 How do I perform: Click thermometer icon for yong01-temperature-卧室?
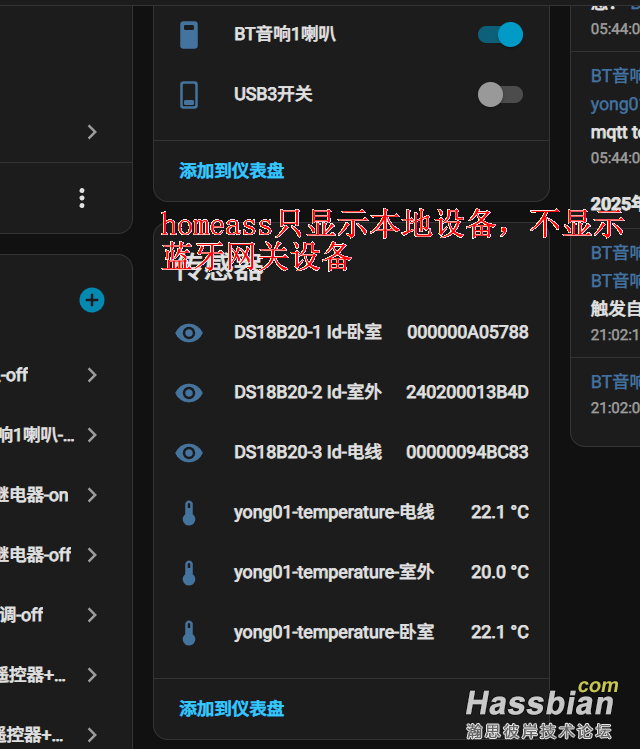coord(189,633)
